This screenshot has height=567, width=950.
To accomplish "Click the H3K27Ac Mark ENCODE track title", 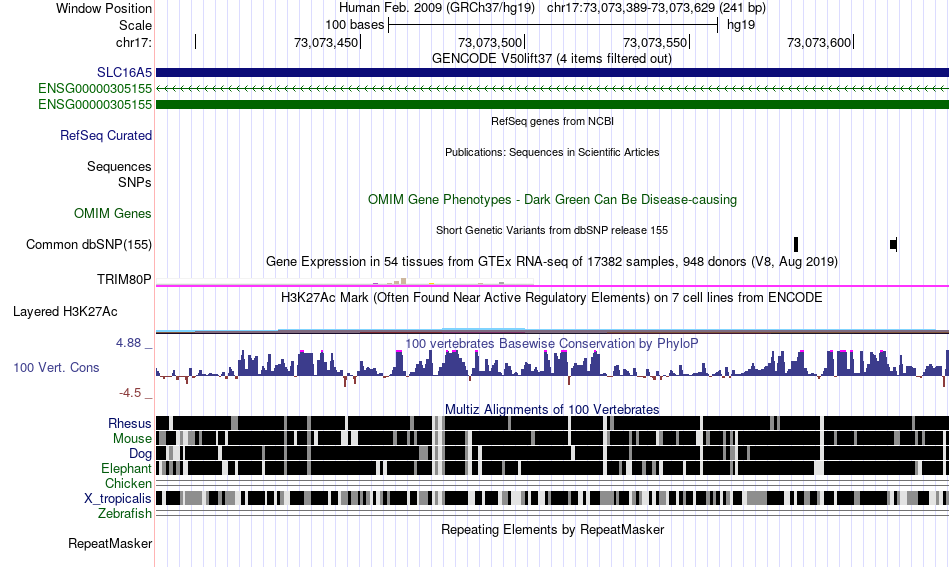I will (x=552, y=297).
